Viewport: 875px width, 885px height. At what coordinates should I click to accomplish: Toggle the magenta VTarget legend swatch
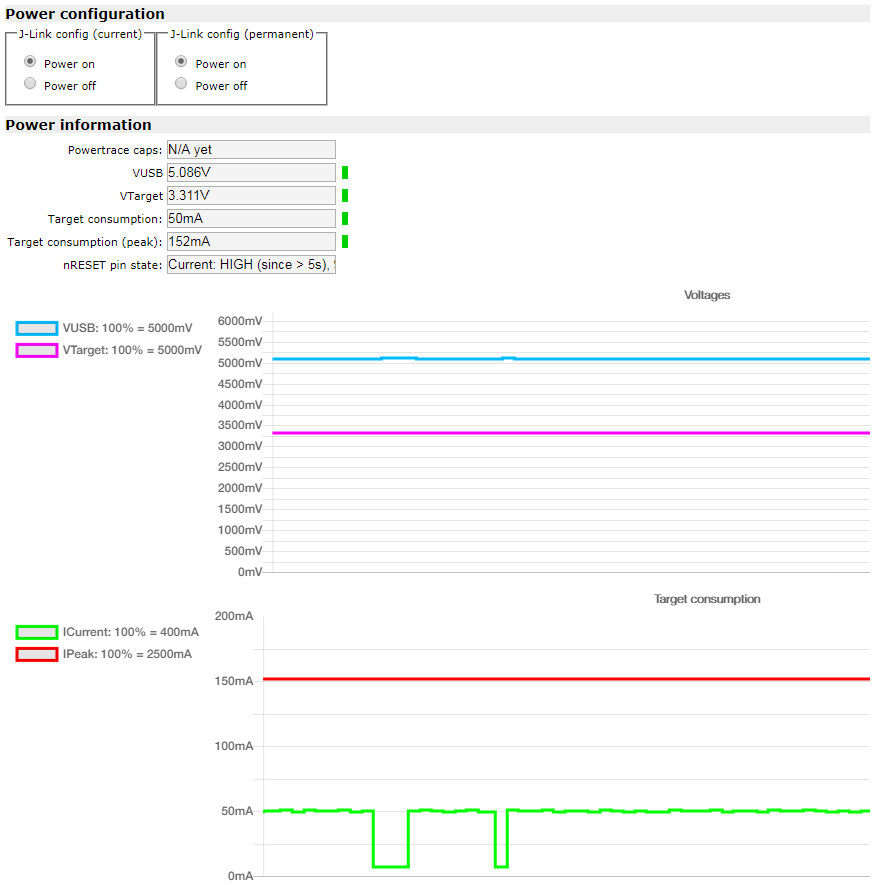pyautogui.click(x=37, y=350)
